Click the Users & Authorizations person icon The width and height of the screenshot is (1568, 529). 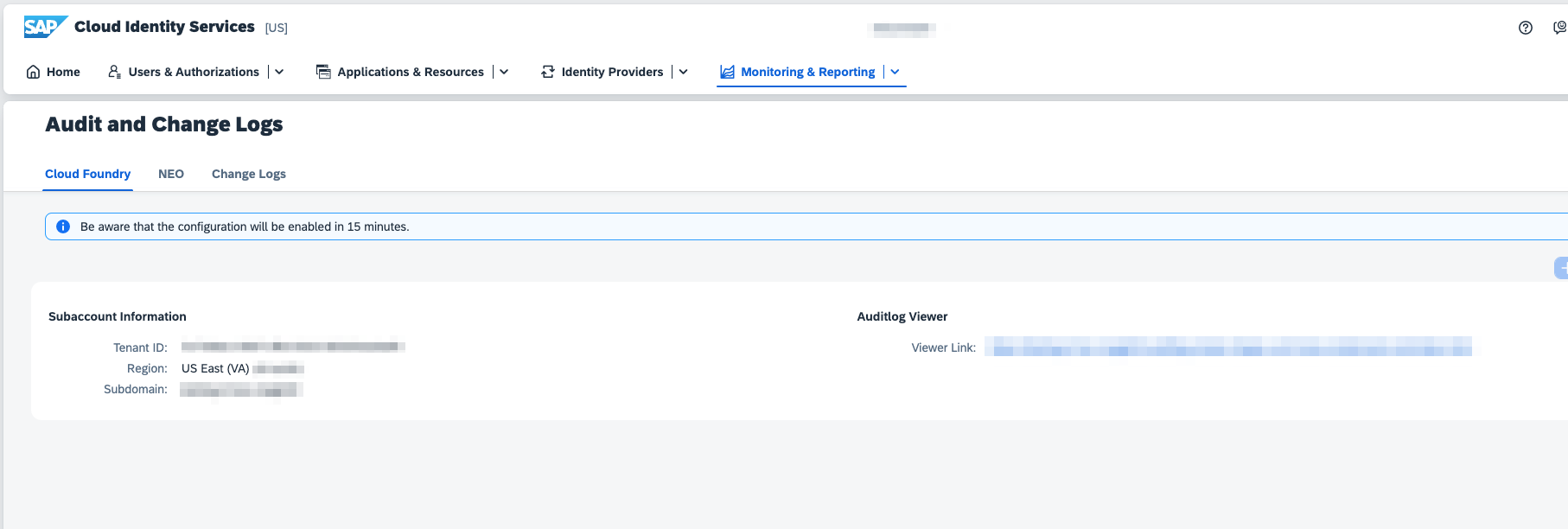point(114,72)
